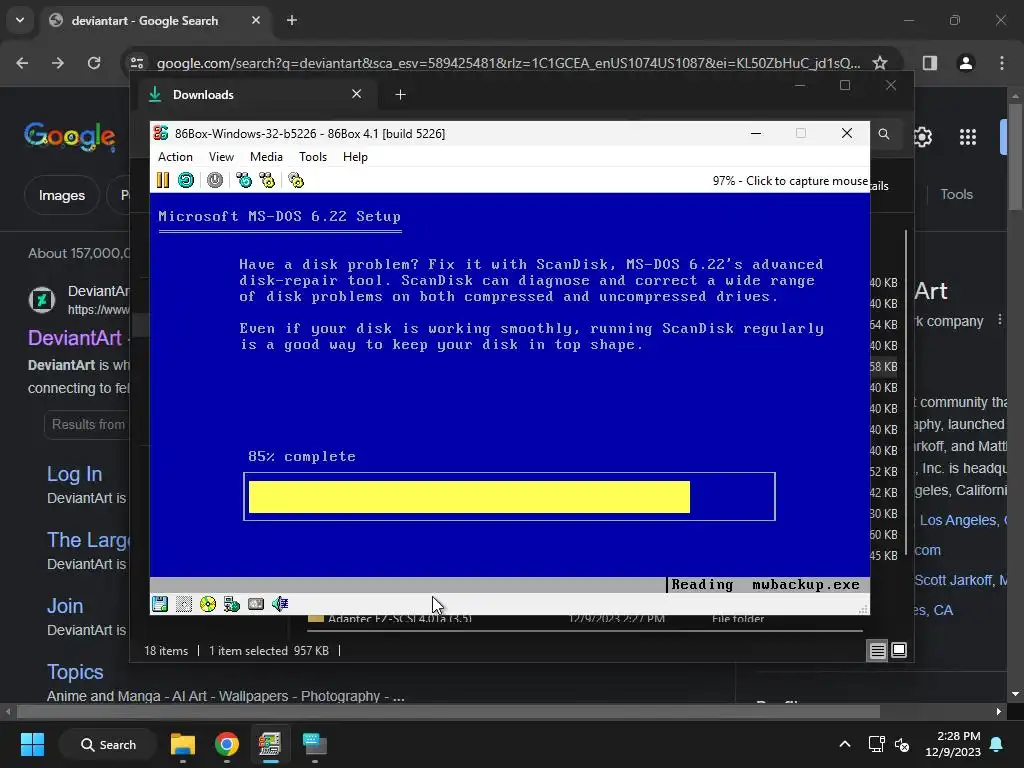Open knowledge panel more options three-dot icon
1024x768 pixels.
coord(1000,320)
